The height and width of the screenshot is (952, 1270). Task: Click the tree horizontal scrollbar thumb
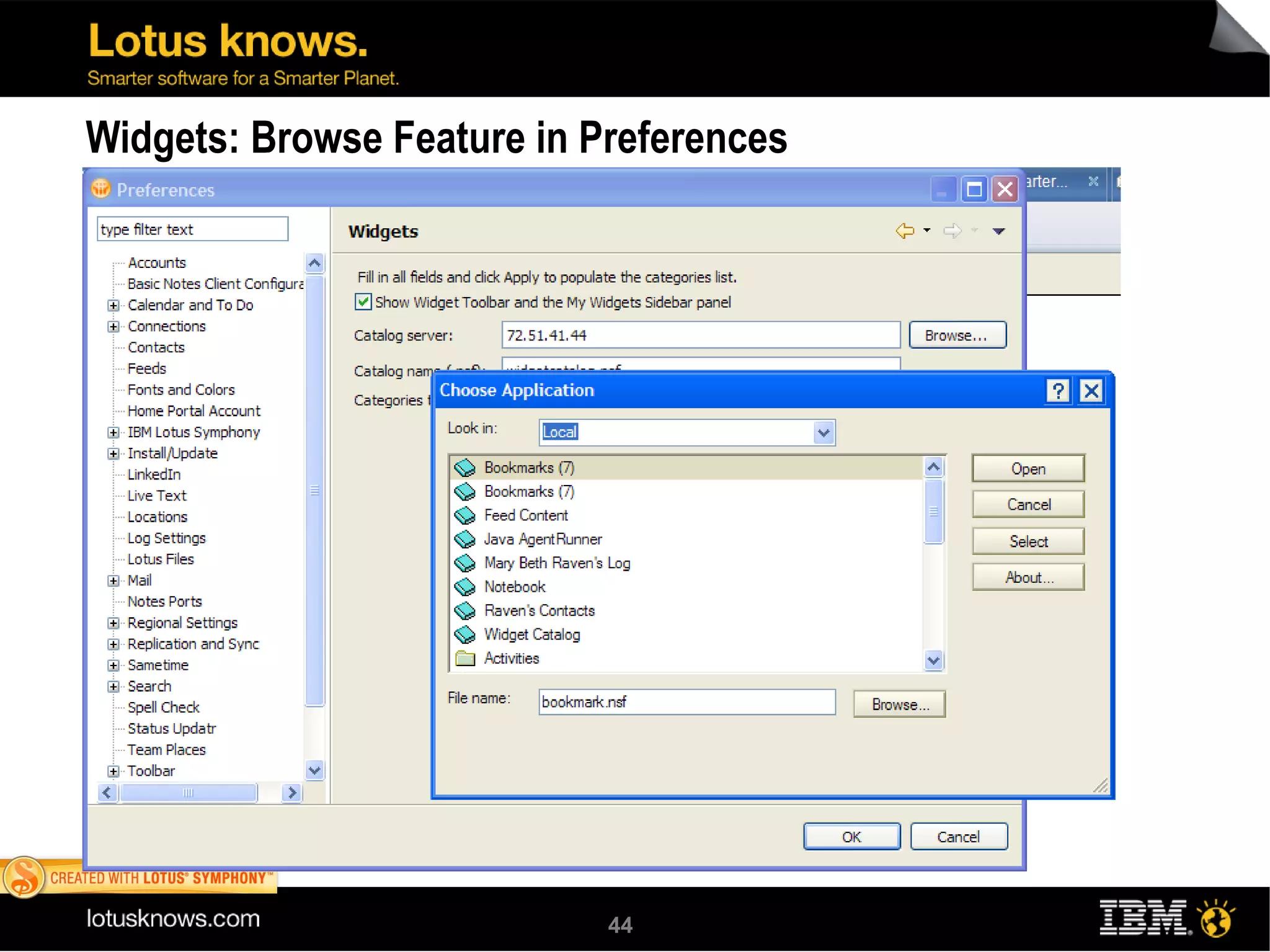tap(189, 793)
